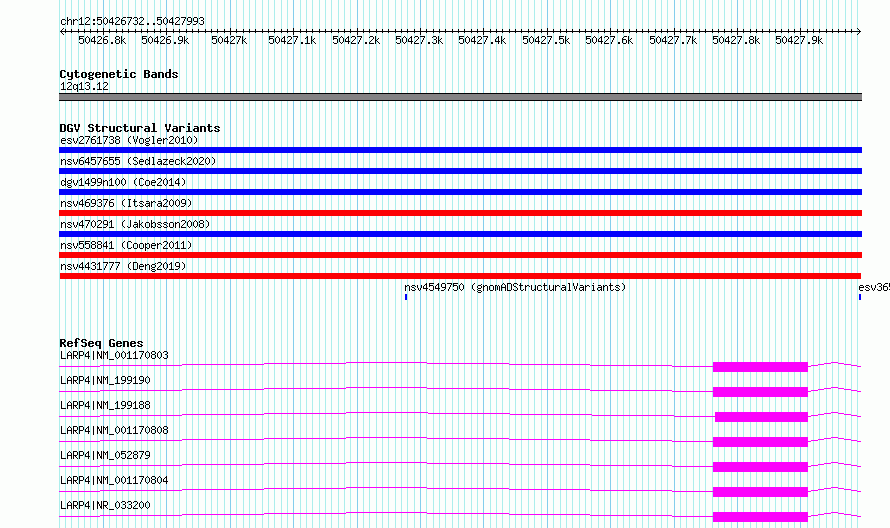The width and height of the screenshot is (890, 528).
Task: Click the chr12:50426732..50427993 coordinate label
Action: pyautogui.click(x=132, y=21)
